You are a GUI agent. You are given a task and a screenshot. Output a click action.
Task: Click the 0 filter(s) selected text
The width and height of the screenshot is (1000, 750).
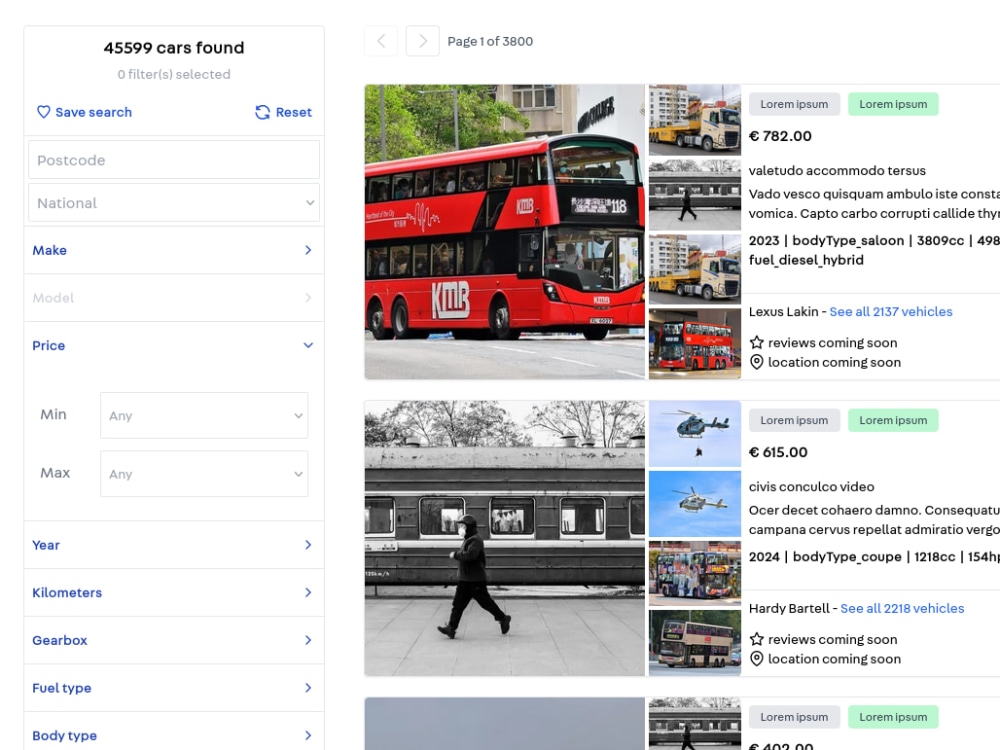pyautogui.click(x=173, y=74)
